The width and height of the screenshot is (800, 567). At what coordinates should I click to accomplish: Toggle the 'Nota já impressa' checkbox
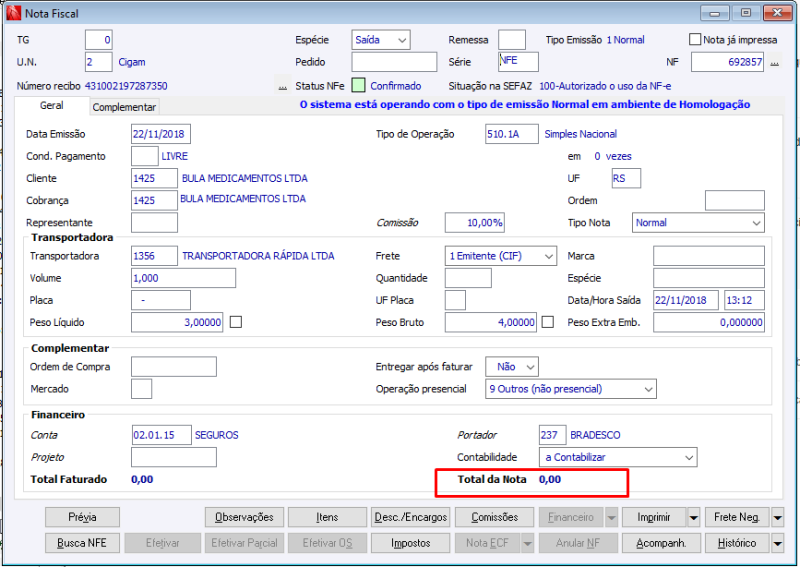695,39
